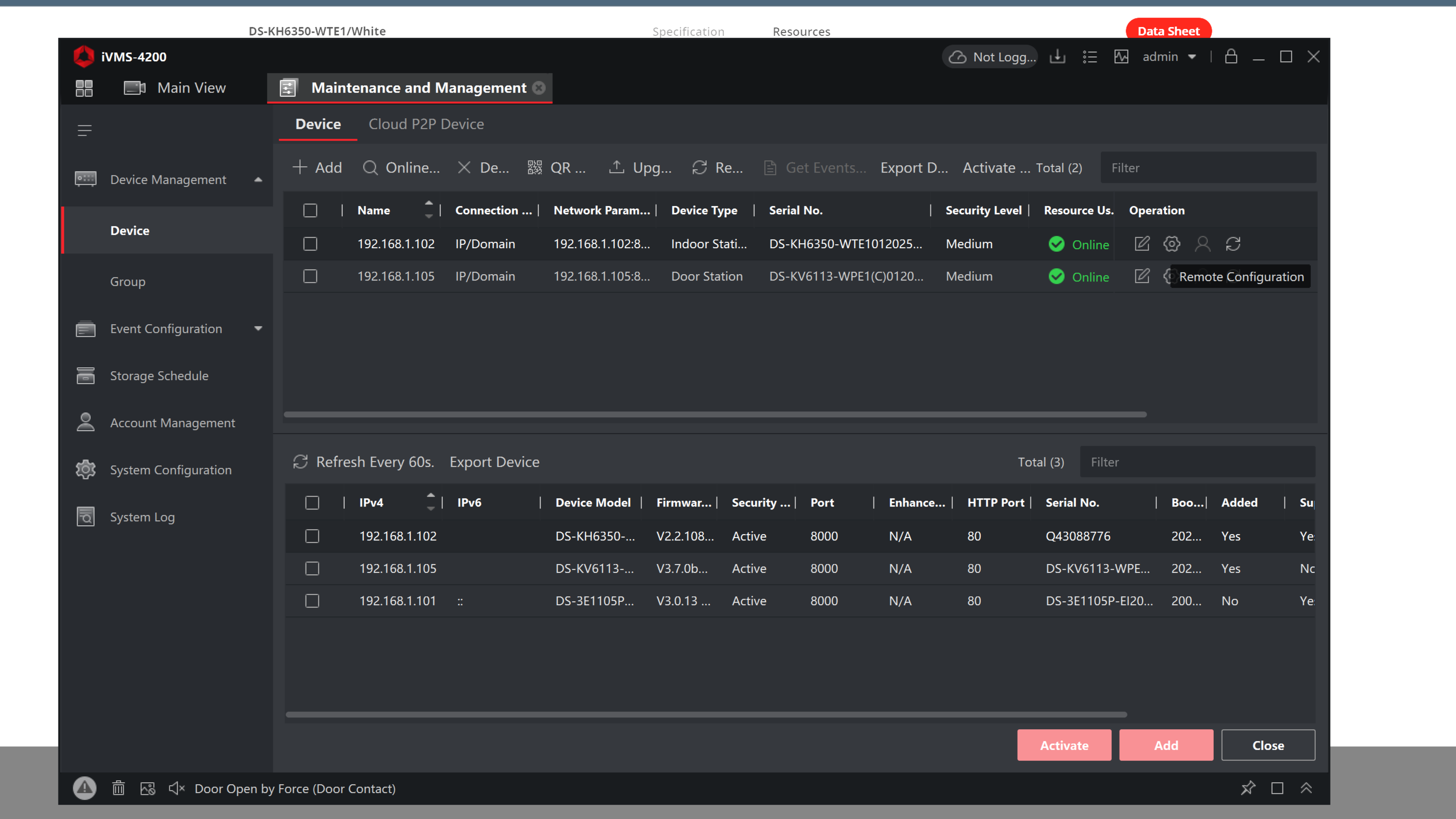The image size is (1456, 819).
Task: Switch to the Main View tab
Action: (175, 88)
